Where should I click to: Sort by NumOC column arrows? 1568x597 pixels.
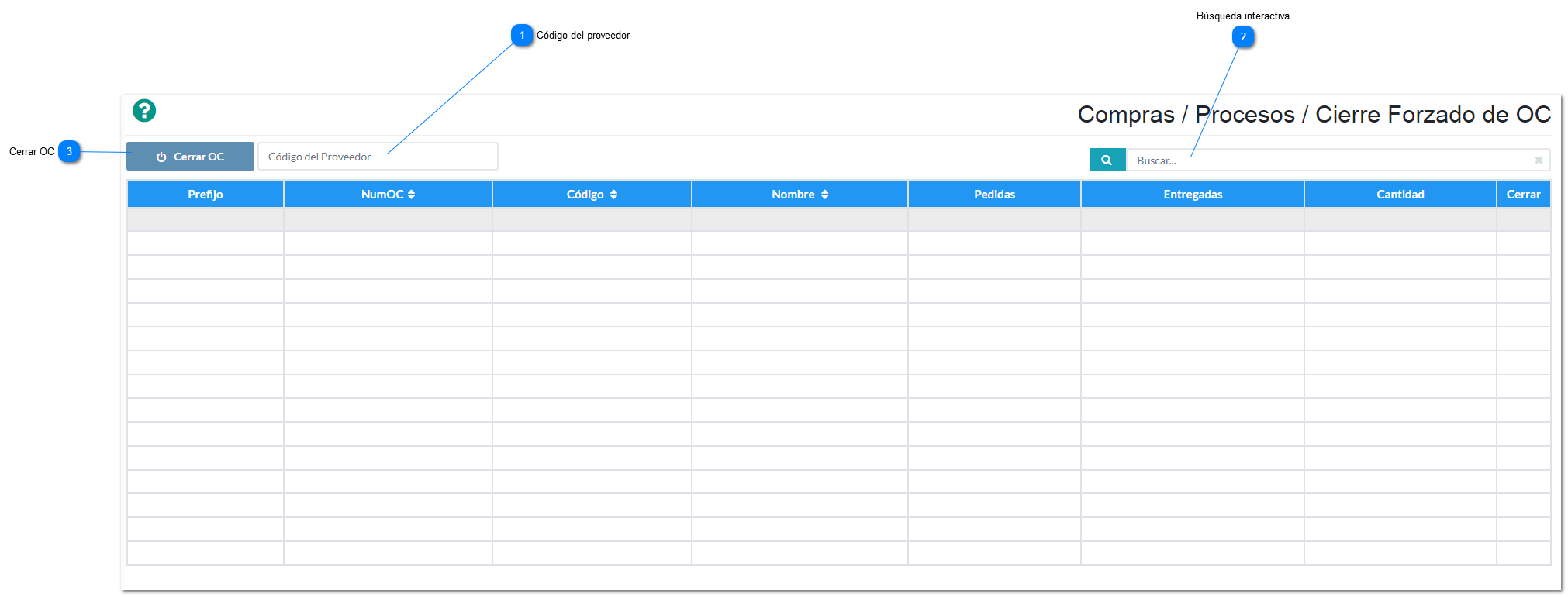click(x=412, y=195)
